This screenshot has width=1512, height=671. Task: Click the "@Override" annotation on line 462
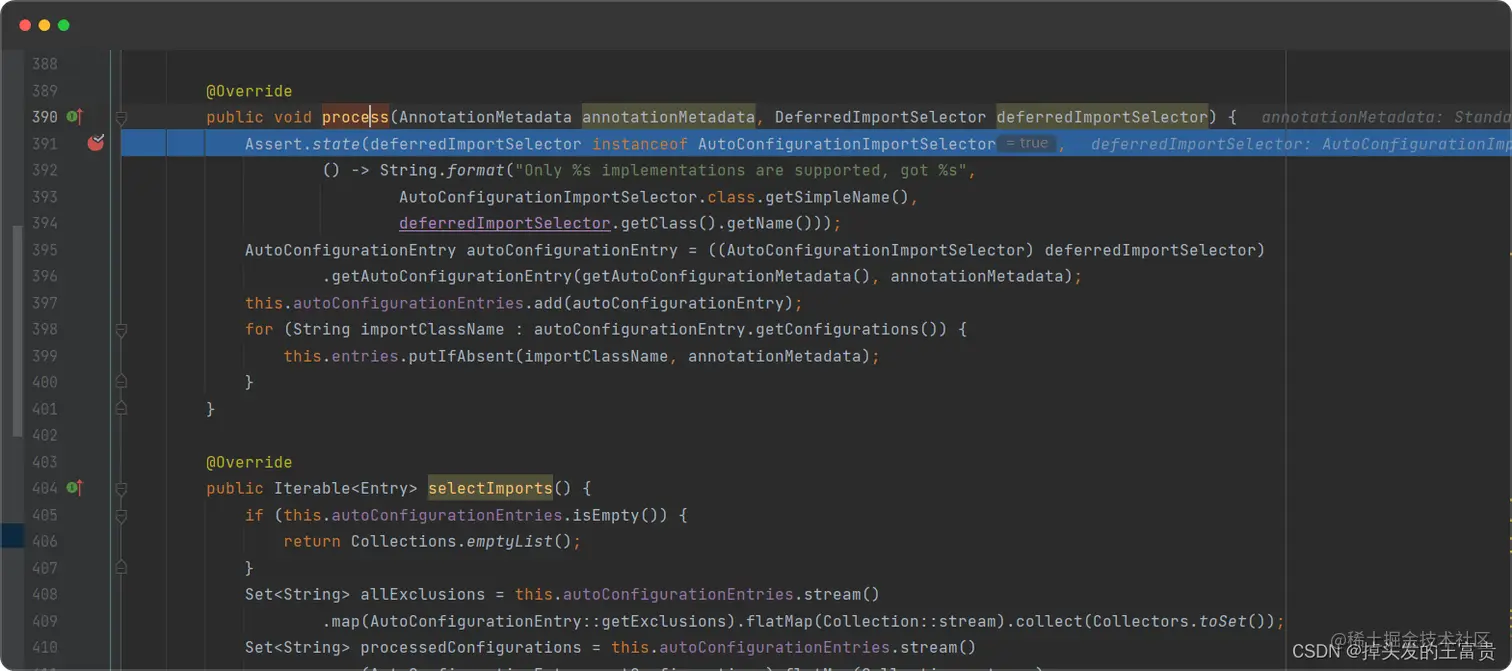tap(249, 462)
